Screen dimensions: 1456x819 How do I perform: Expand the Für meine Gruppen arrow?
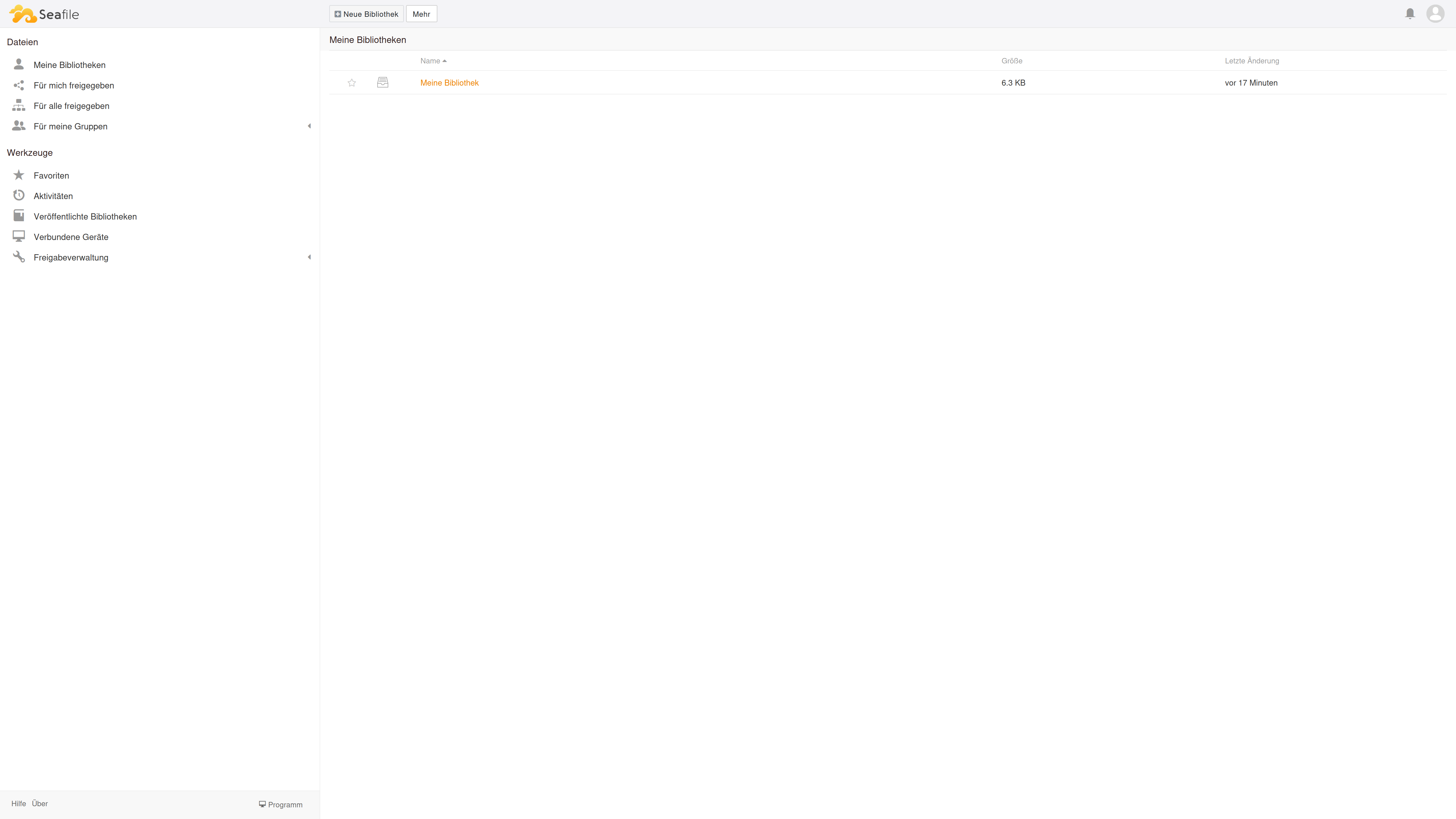(309, 126)
